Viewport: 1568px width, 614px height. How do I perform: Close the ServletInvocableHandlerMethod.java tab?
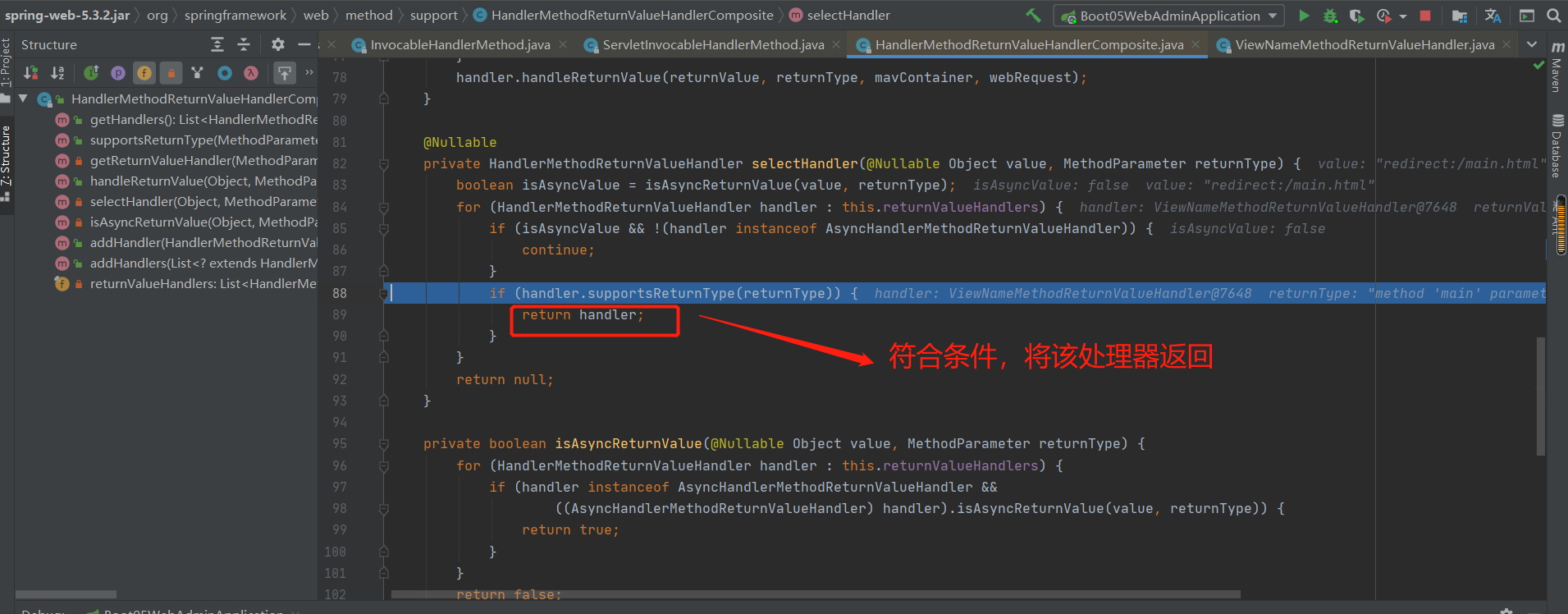[x=836, y=45]
